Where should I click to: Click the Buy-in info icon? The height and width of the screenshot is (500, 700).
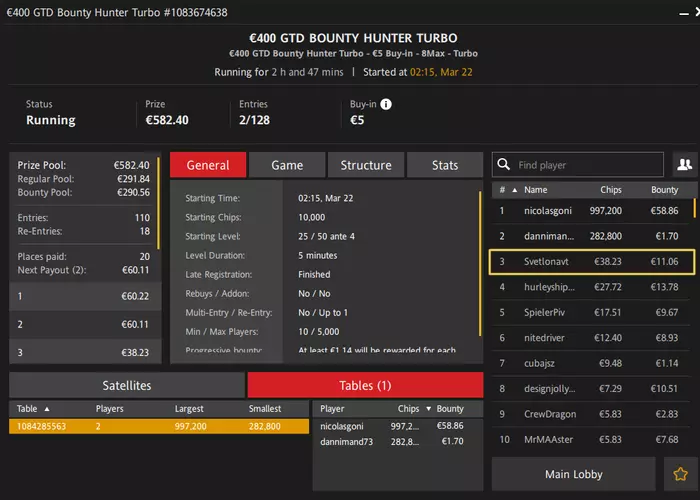point(386,104)
